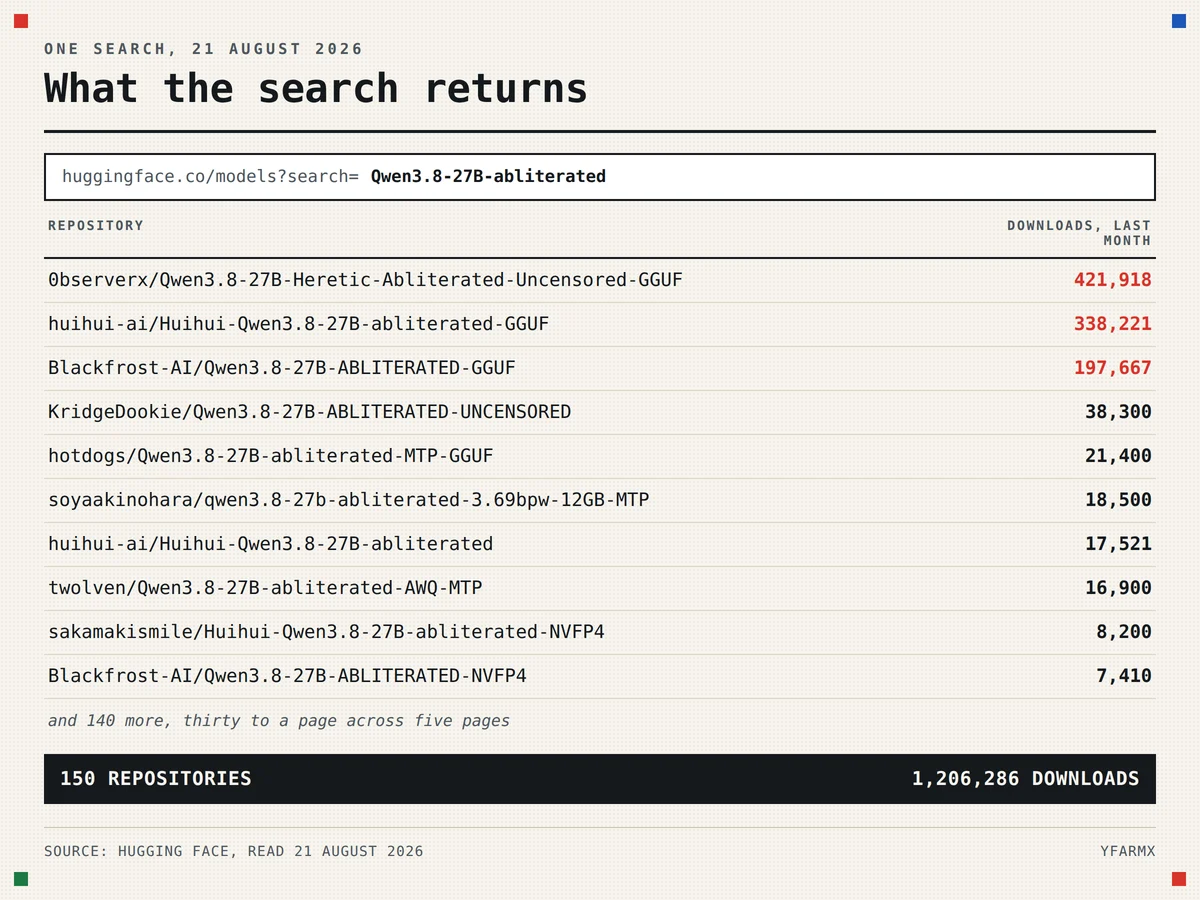
Task: Click the download count 16,900
Action: [x=1118, y=588]
